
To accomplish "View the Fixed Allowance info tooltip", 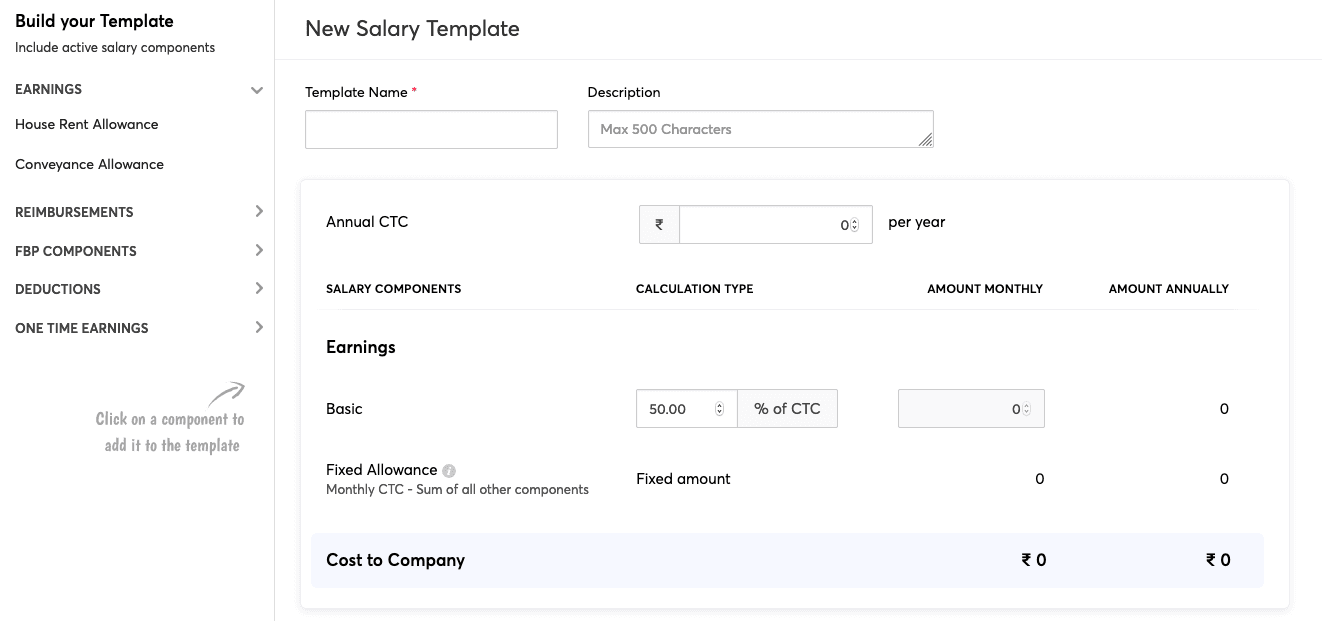I will point(446,469).
